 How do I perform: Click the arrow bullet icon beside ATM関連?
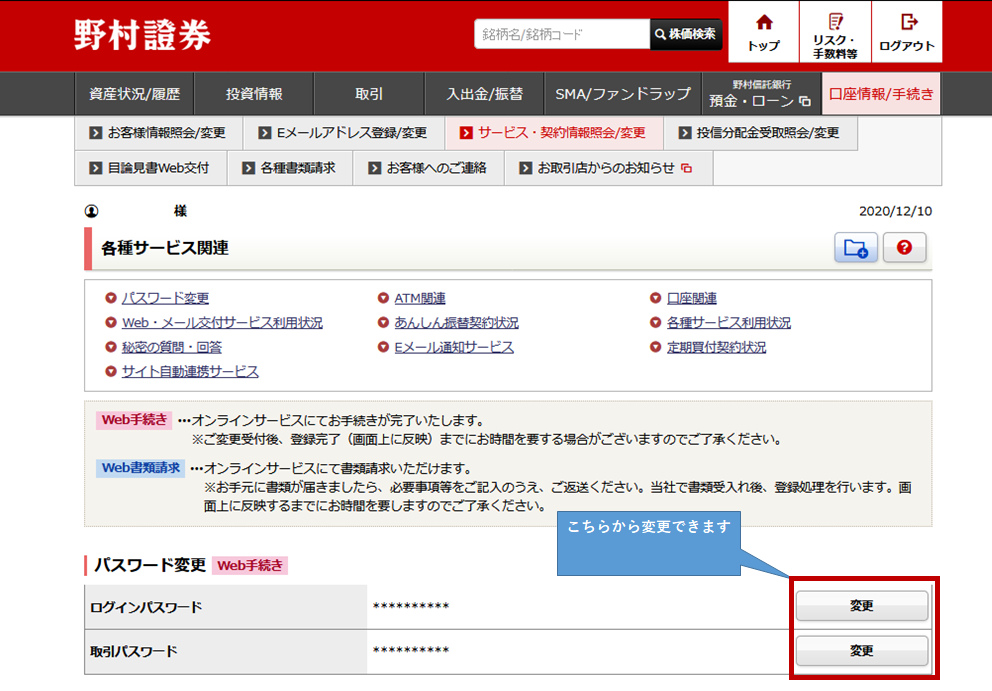coord(383,298)
